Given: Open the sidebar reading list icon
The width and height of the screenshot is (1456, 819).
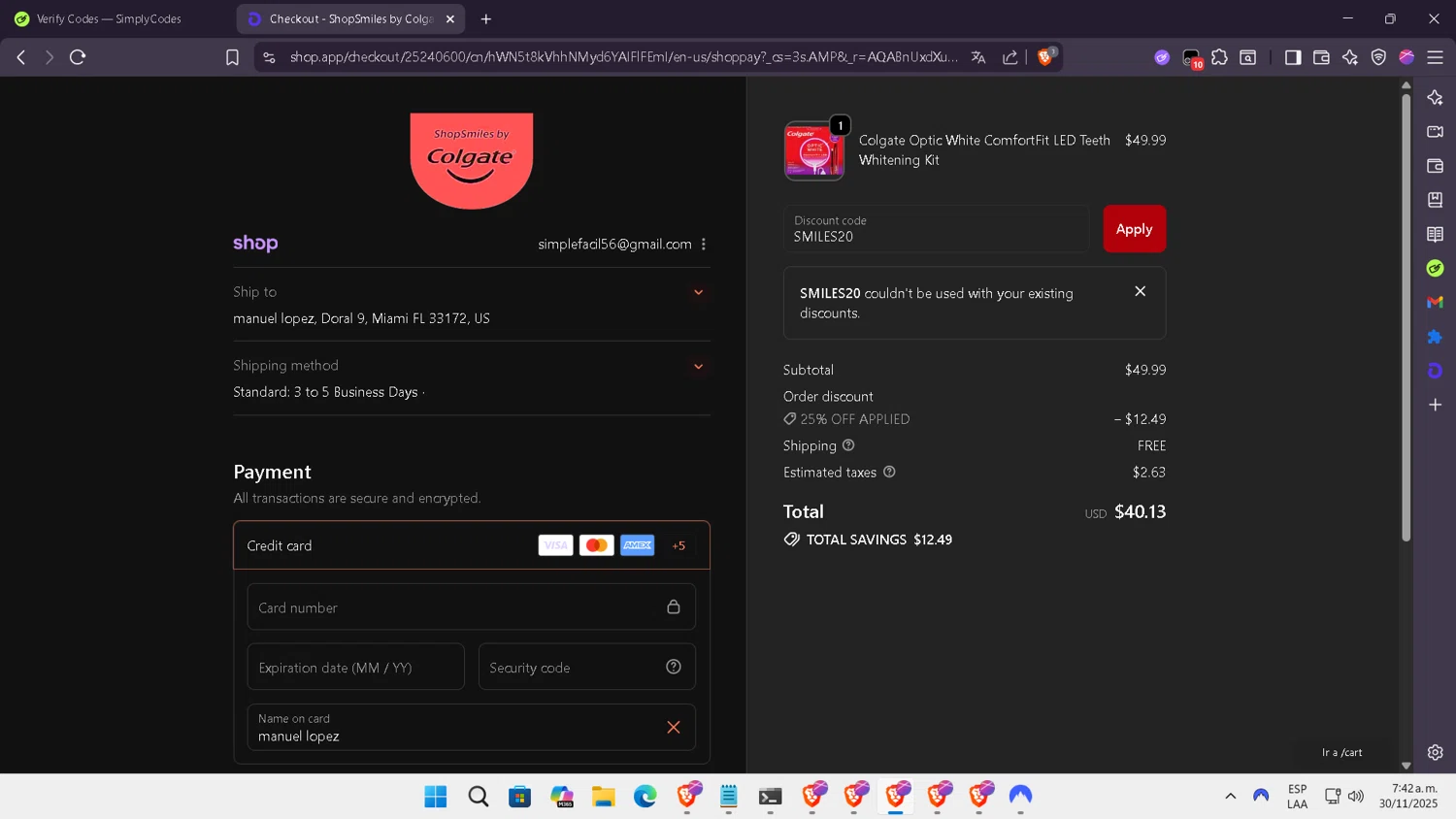Looking at the screenshot, I should (x=1435, y=234).
